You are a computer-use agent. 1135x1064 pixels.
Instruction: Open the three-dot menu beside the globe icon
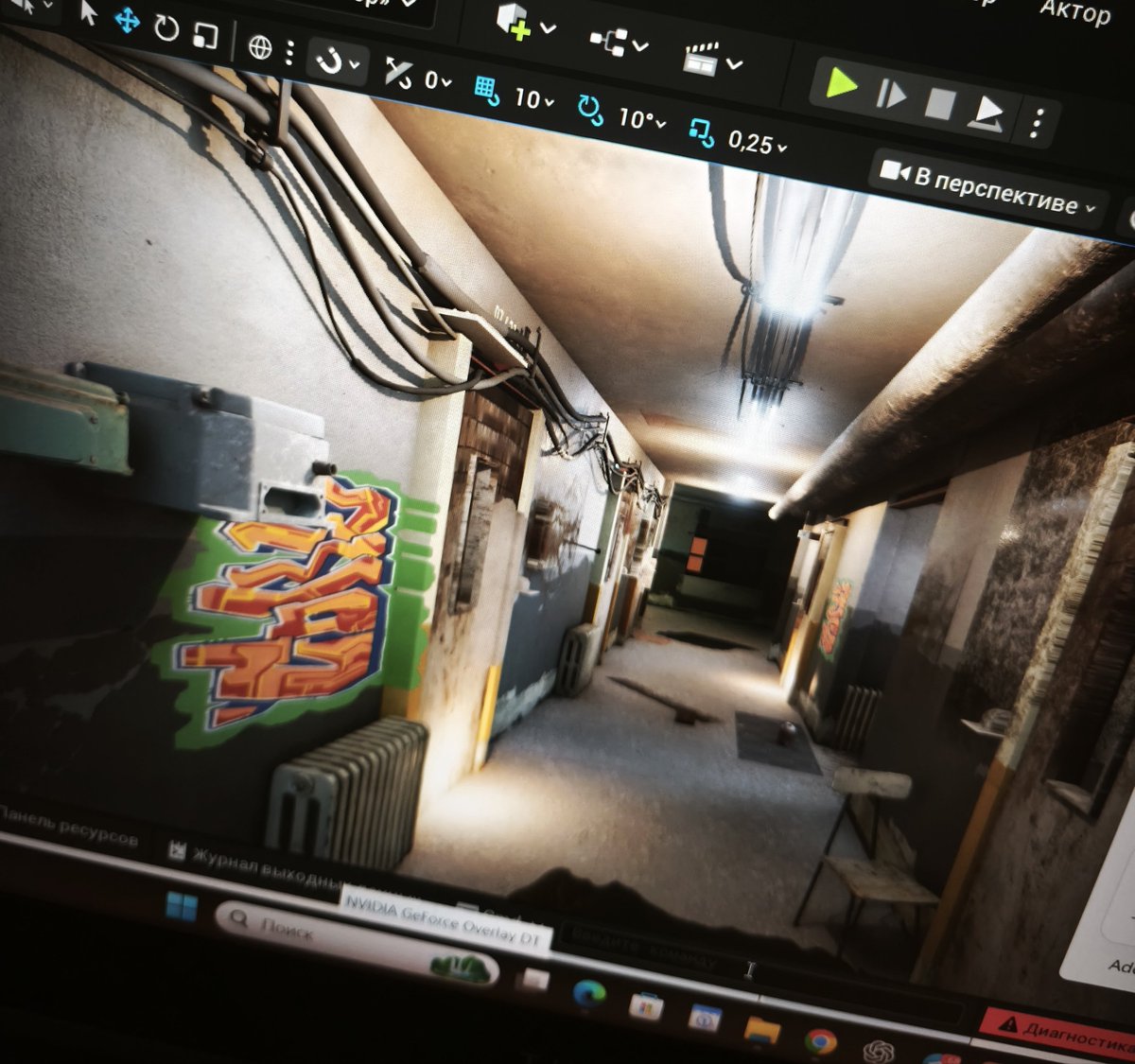[x=289, y=52]
